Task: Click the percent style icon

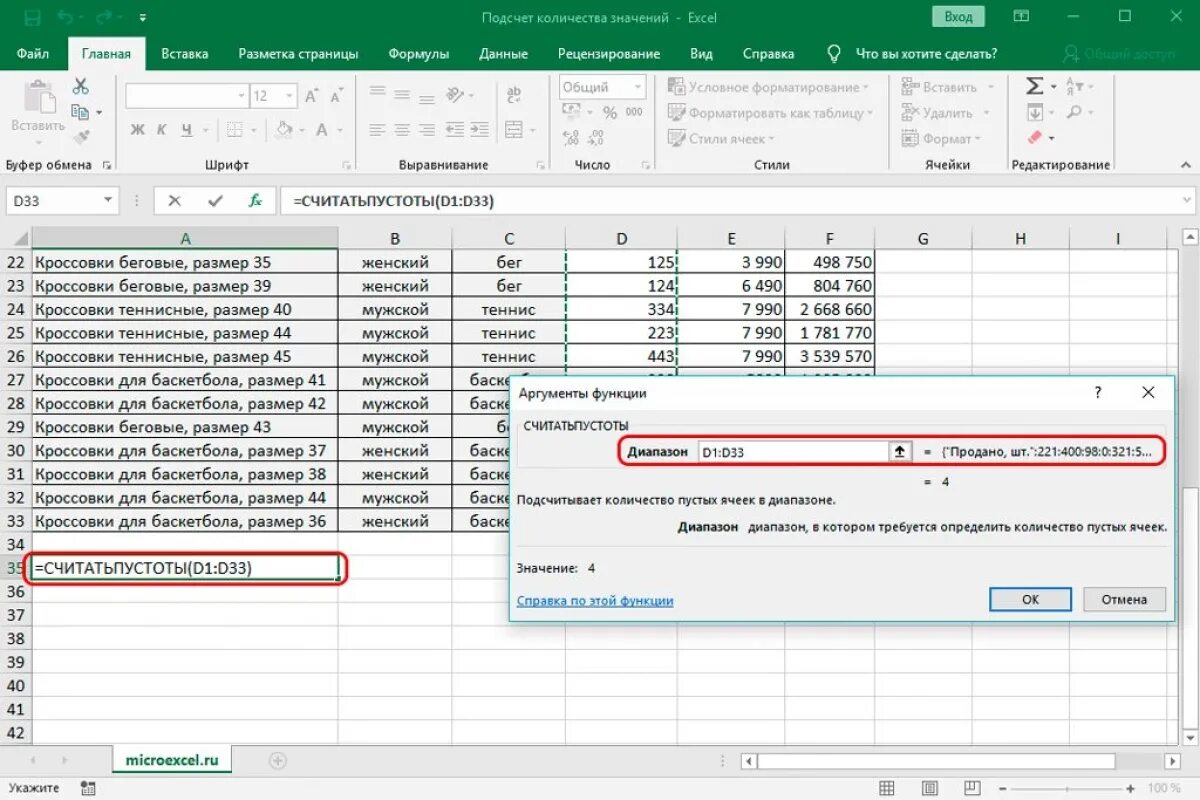Action: point(609,114)
